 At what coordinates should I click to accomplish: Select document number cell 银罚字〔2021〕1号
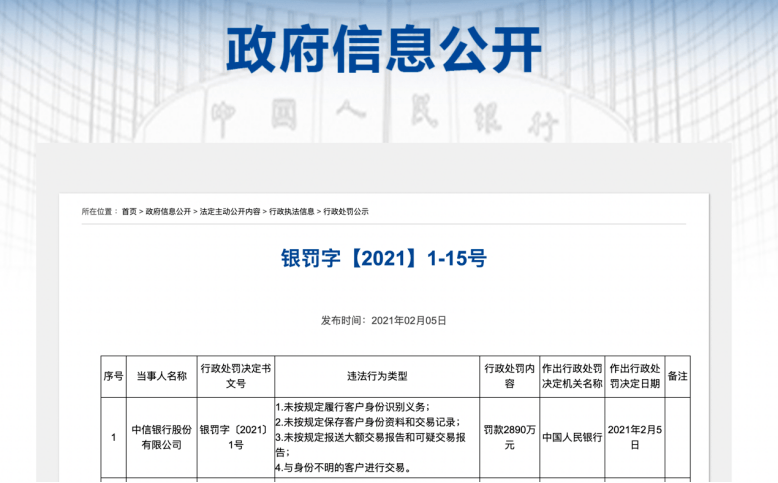click(236, 437)
